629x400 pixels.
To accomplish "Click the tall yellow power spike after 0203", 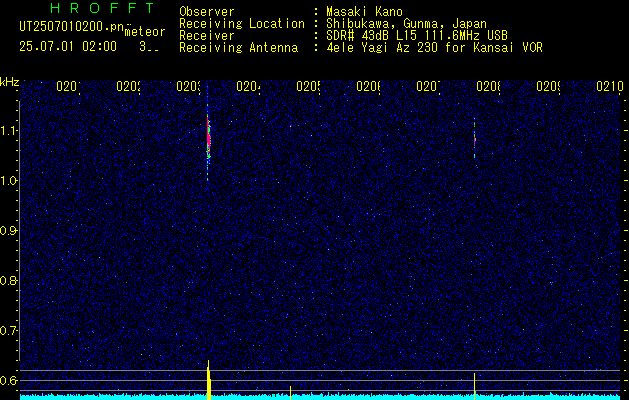I will point(209,379).
